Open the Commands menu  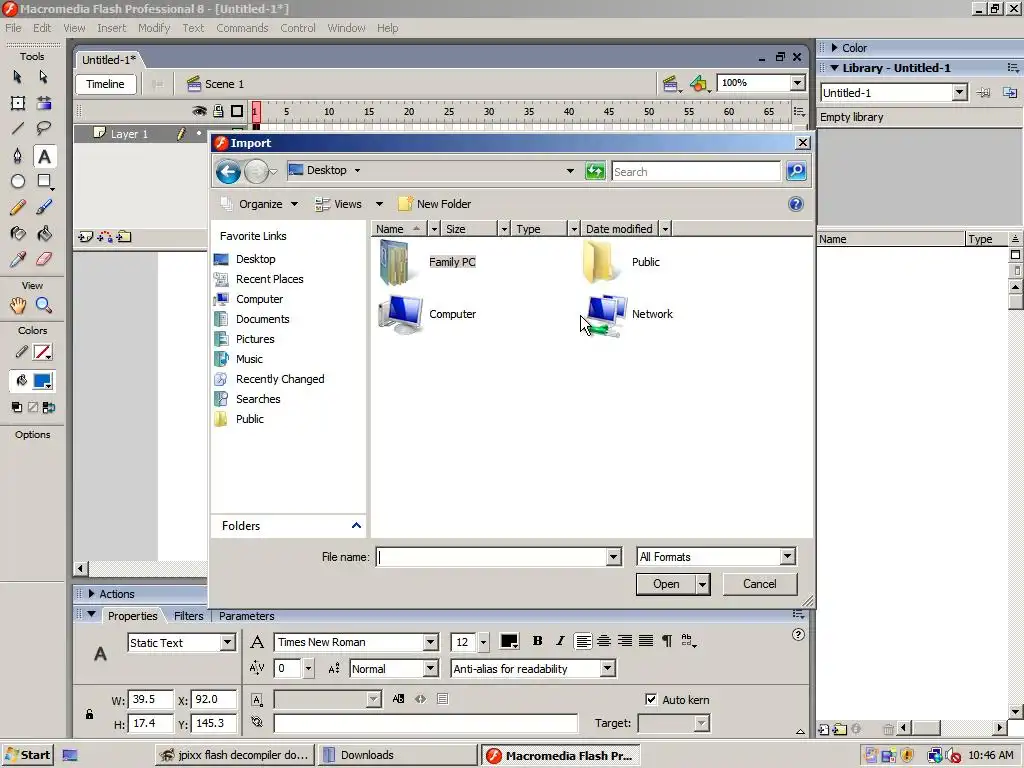coord(242,28)
